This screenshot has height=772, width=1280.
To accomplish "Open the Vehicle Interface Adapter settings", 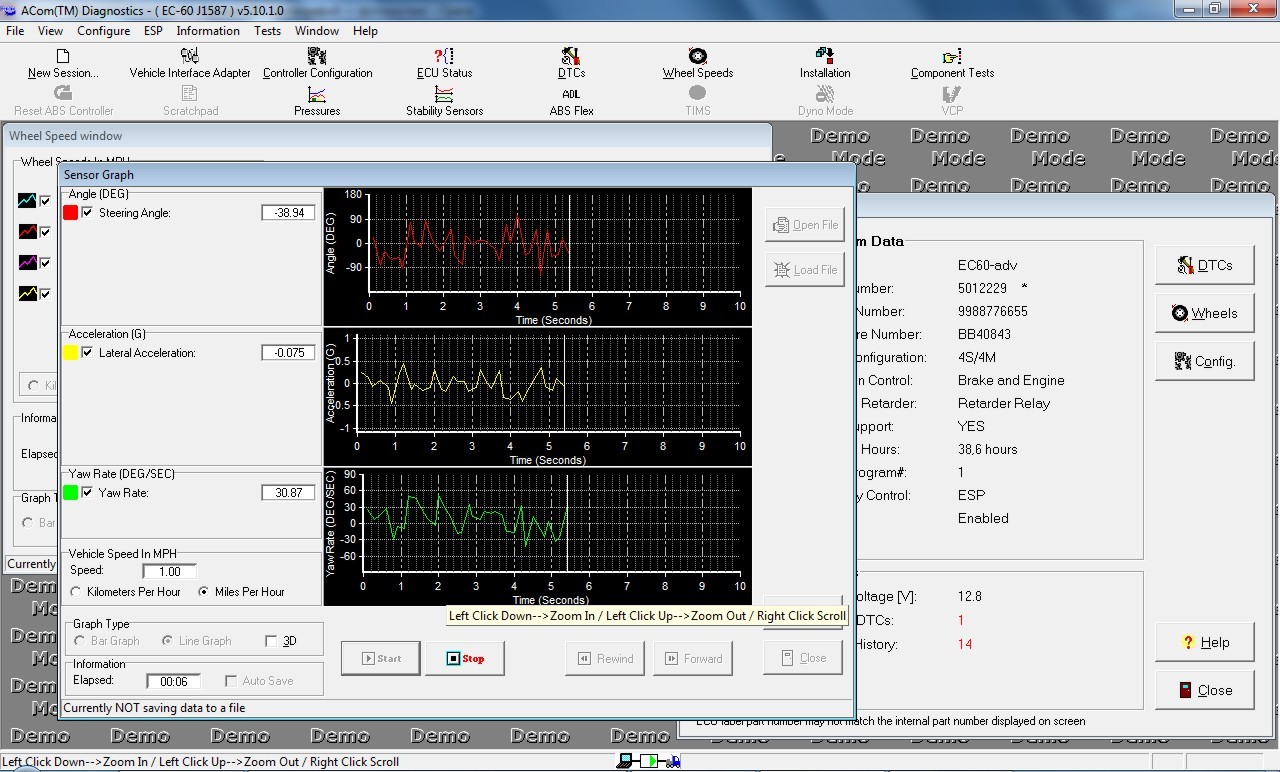I will 189,63.
